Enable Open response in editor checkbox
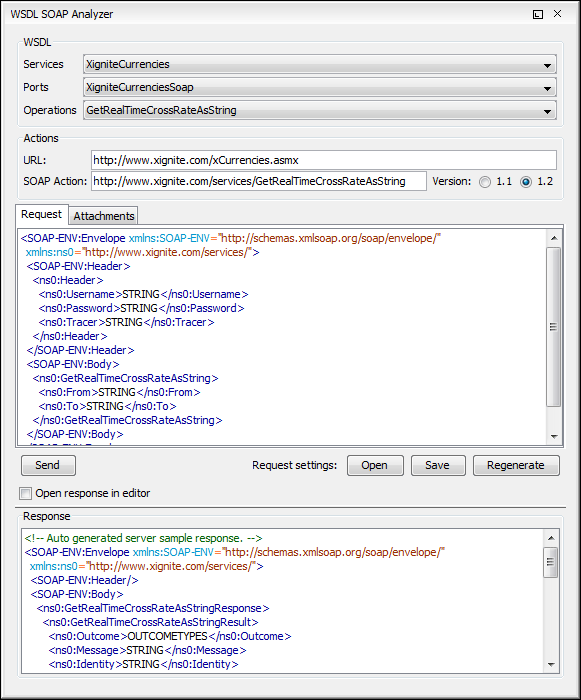The width and height of the screenshot is (581, 700). [25, 493]
